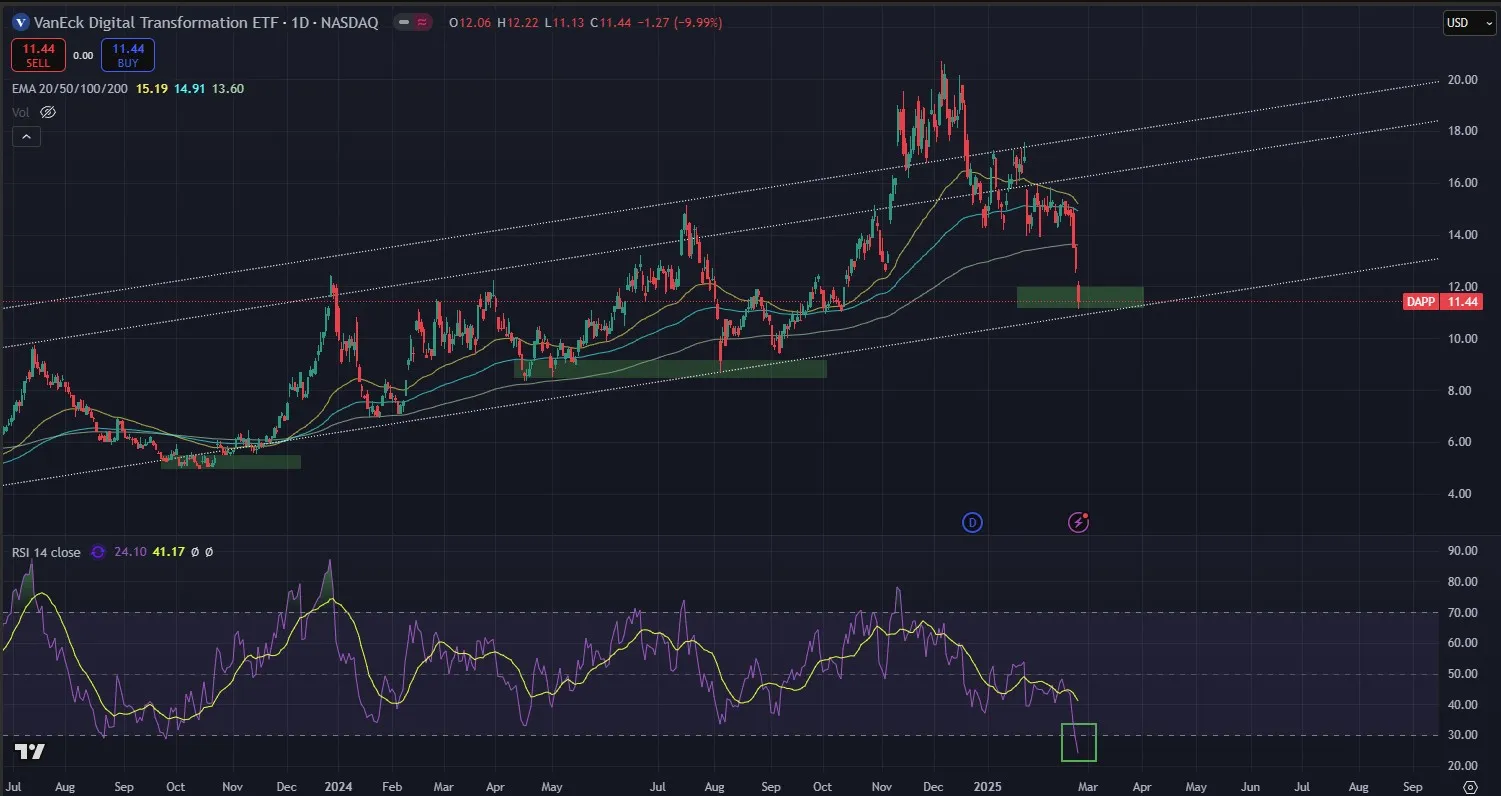The height and width of the screenshot is (796, 1501).
Task: Click the RSI indicator refresh icon
Action: click(x=98, y=552)
